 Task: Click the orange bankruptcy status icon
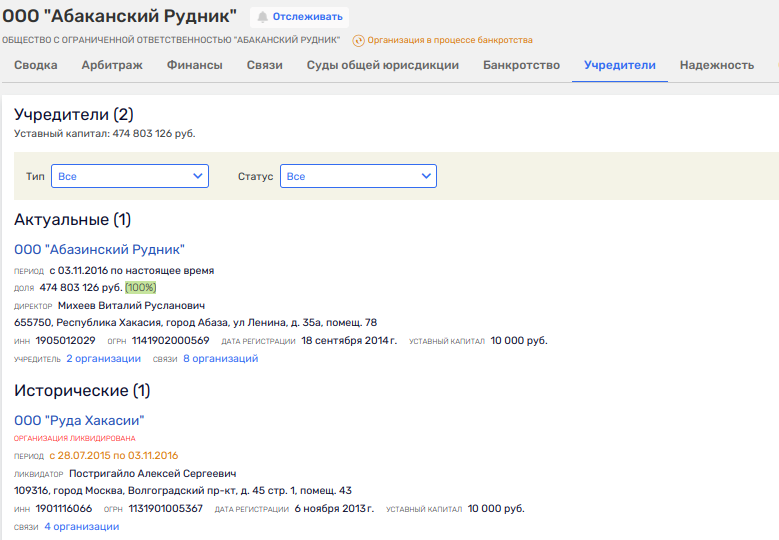358,41
